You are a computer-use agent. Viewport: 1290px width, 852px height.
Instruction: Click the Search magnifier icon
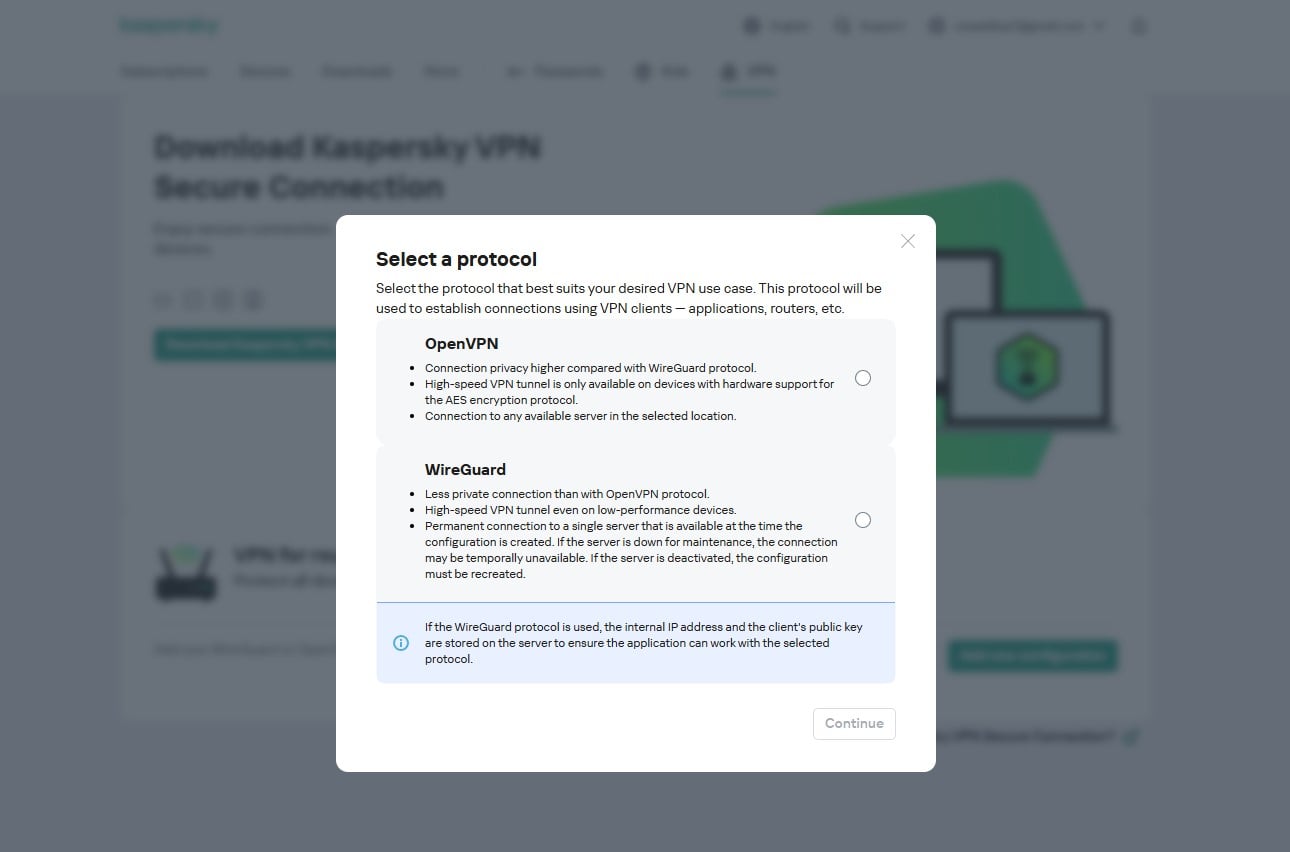click(841, 25)
